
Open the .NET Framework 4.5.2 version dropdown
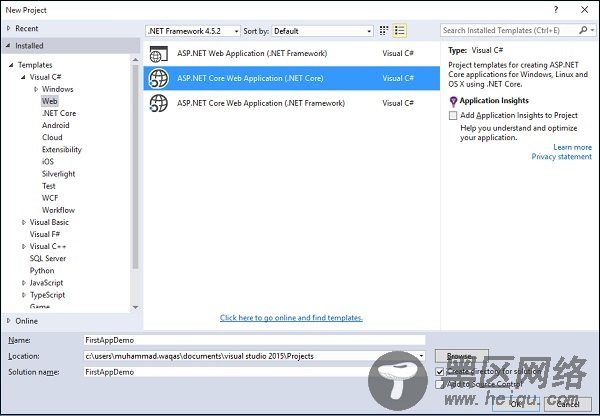pos(193,31)
